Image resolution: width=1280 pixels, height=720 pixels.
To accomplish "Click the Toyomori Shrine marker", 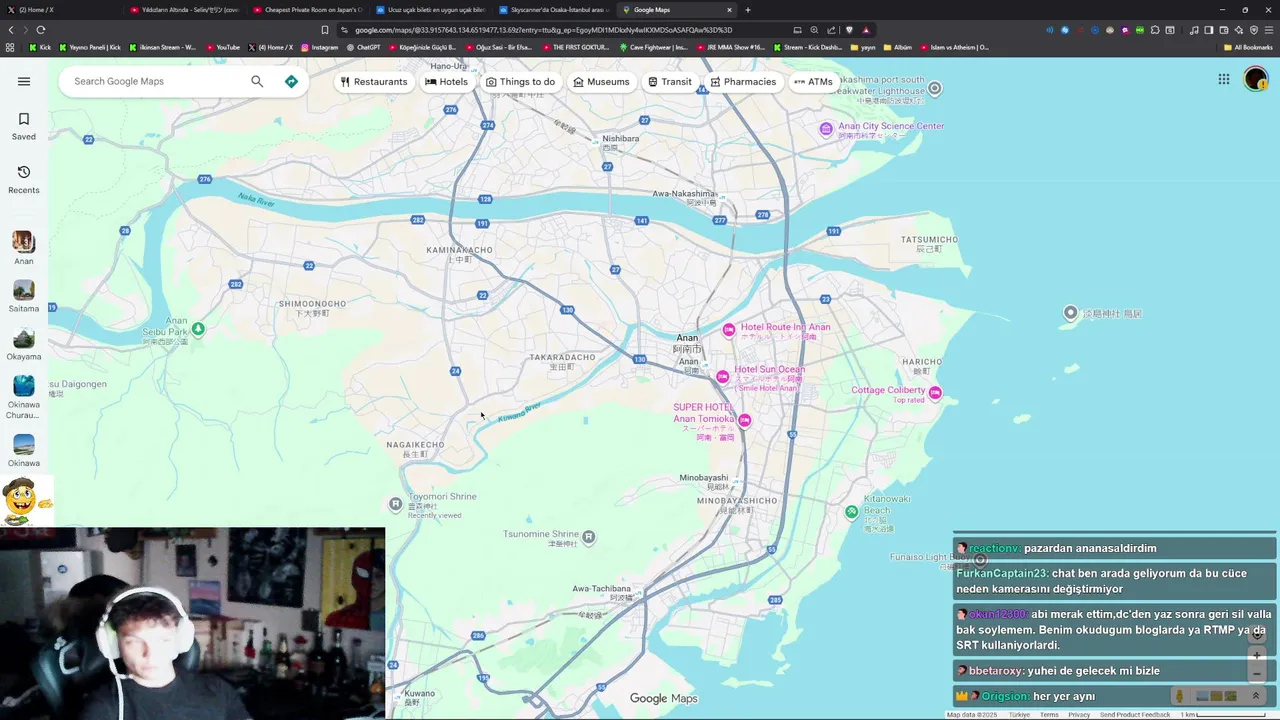I will 396,504.
